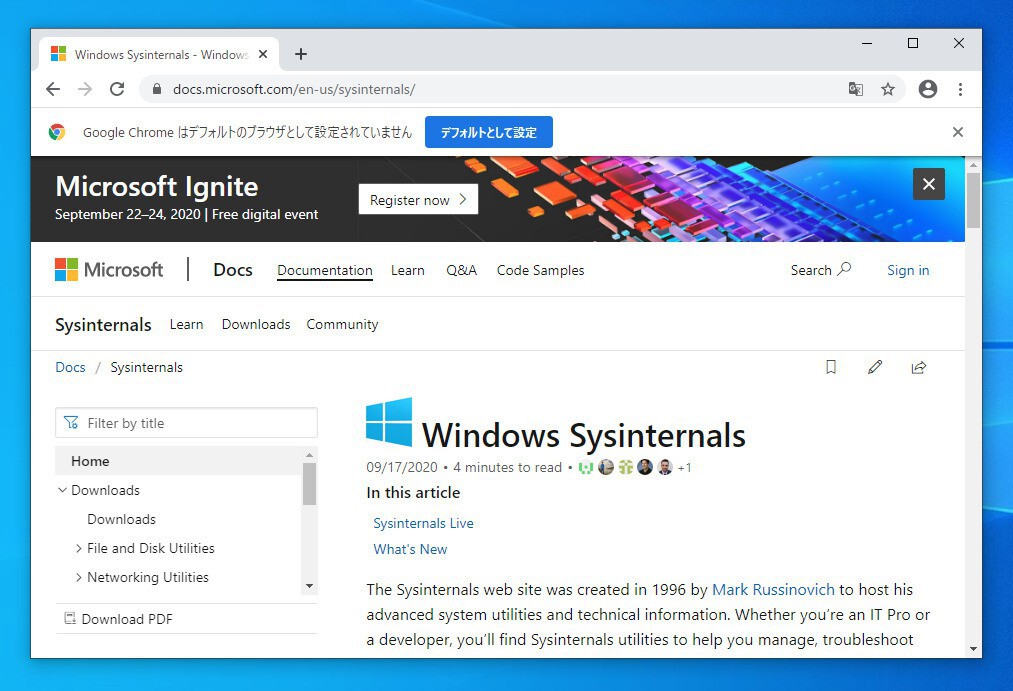Click the Microsoft logo

point(109,270)
